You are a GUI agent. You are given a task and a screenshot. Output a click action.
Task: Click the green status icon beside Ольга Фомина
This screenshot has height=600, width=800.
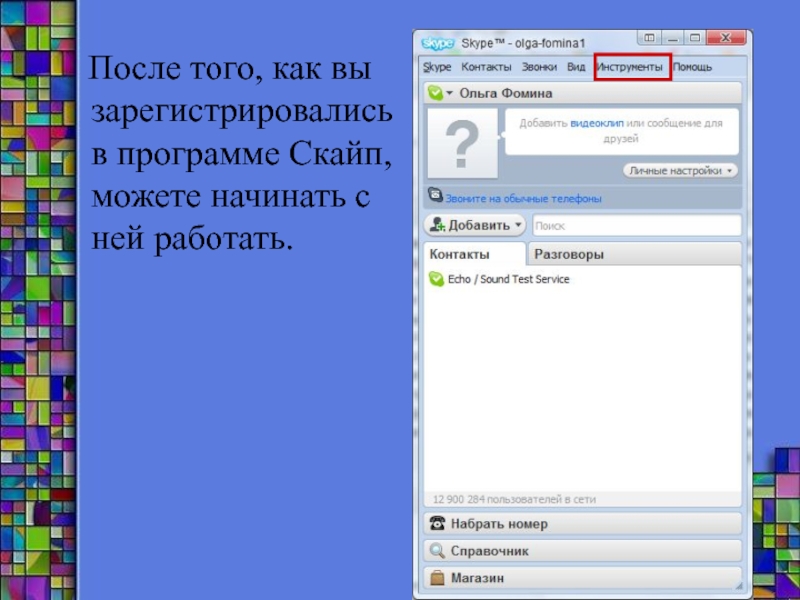tap(435, 93)
